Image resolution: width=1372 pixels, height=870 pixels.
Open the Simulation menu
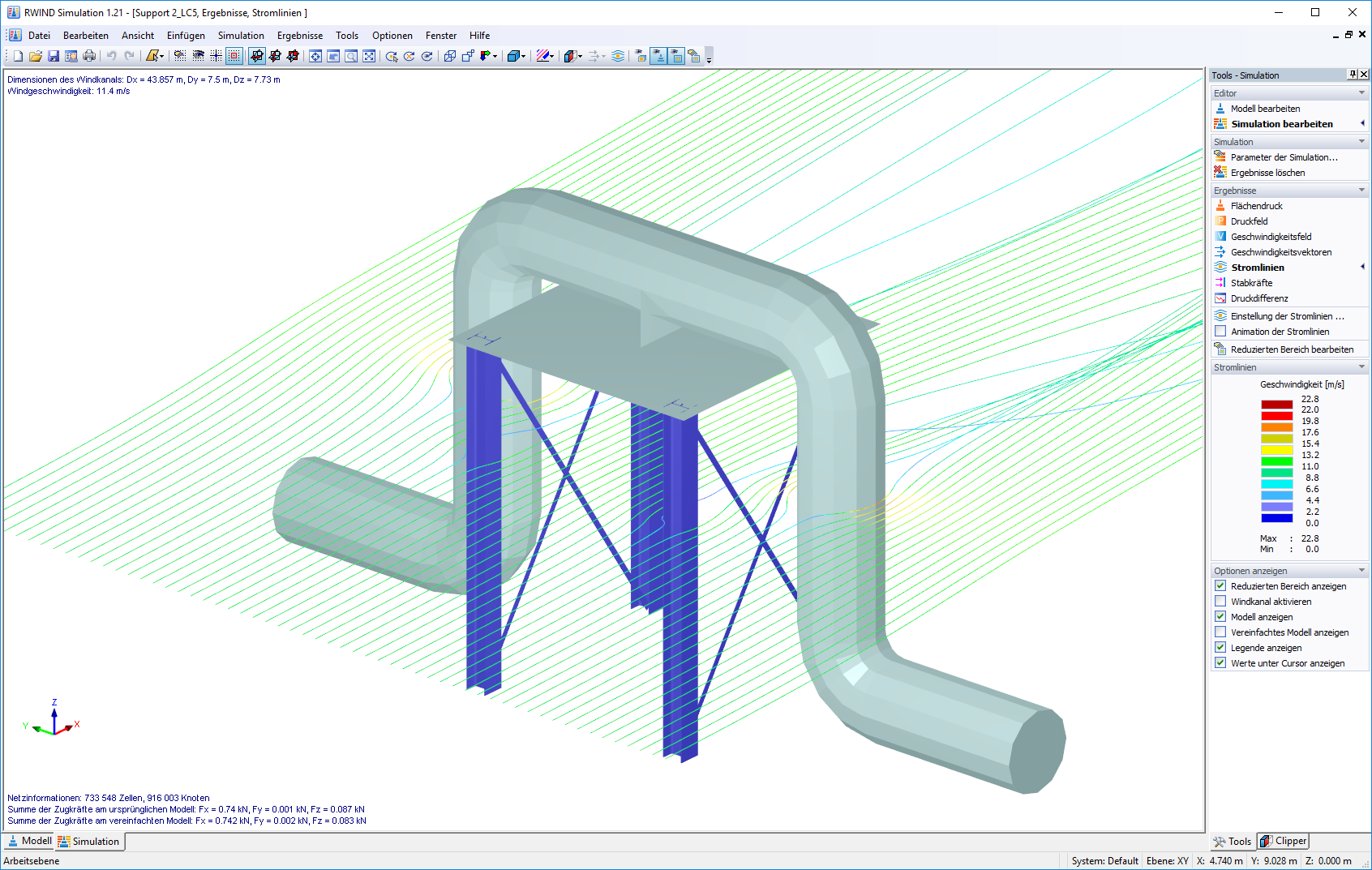241,35
